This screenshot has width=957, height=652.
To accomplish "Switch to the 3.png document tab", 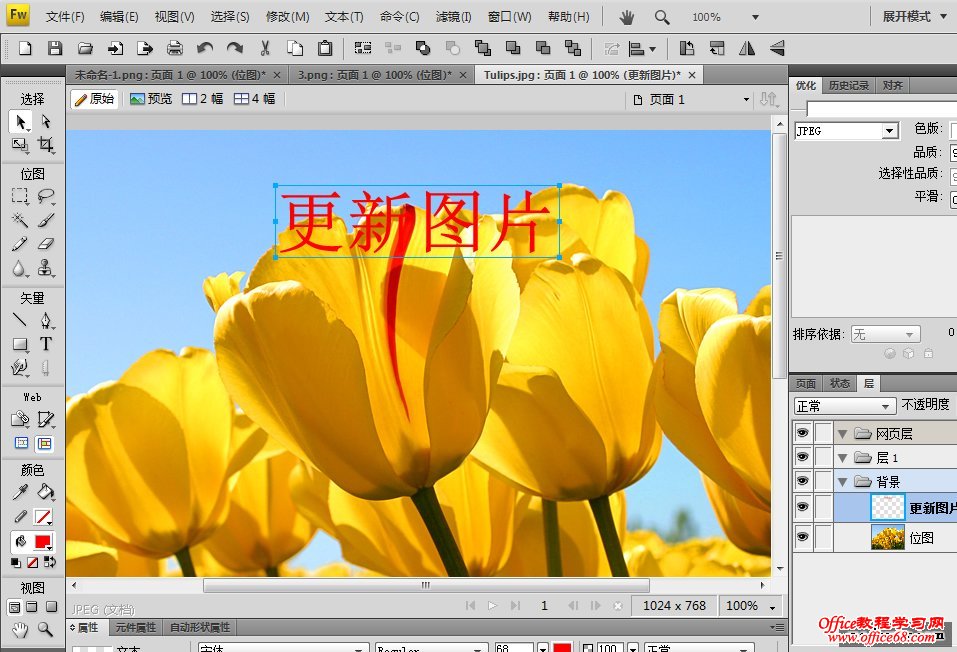I will (x=369, y=75).
